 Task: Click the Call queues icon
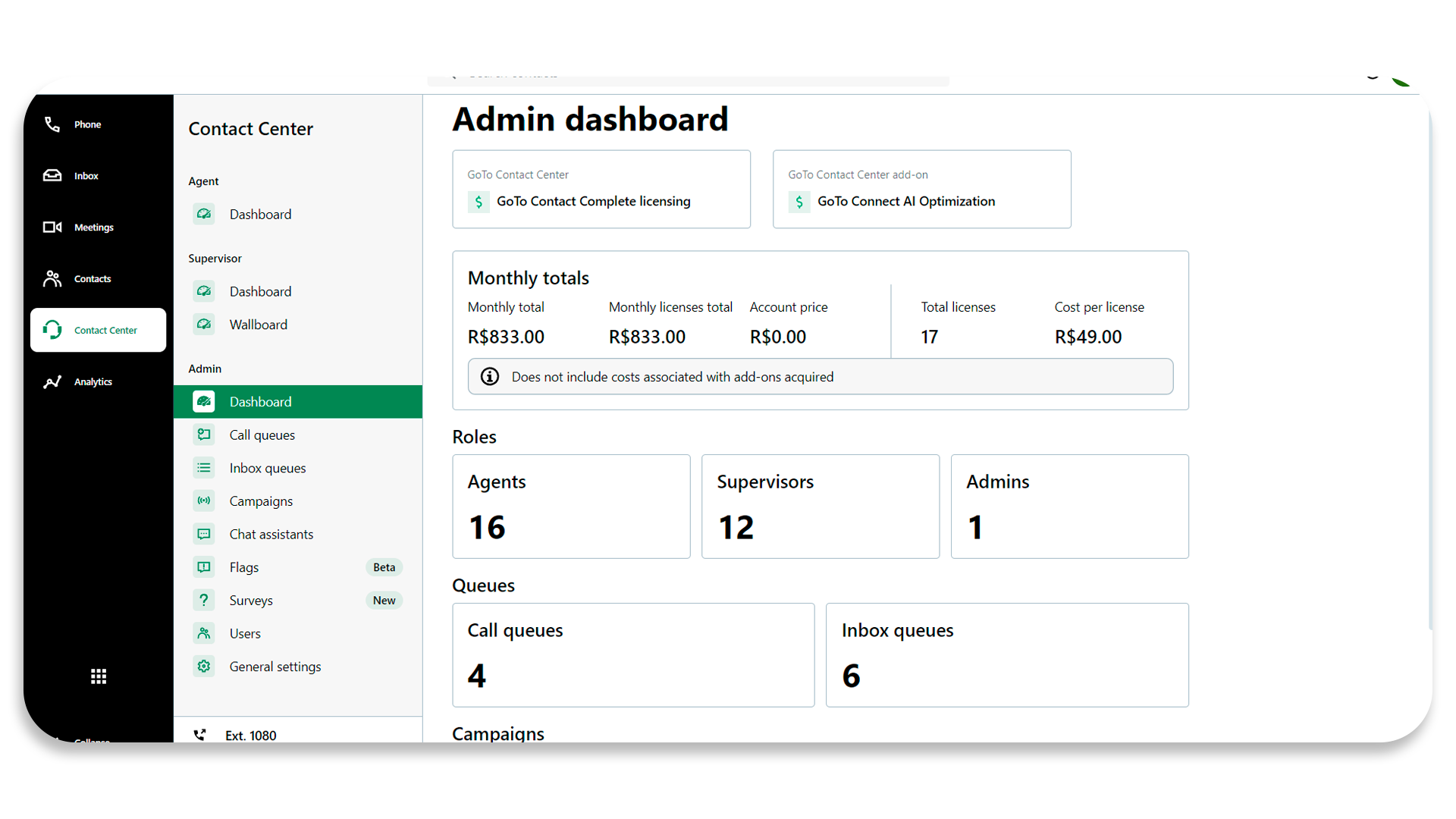coord(204,435)
